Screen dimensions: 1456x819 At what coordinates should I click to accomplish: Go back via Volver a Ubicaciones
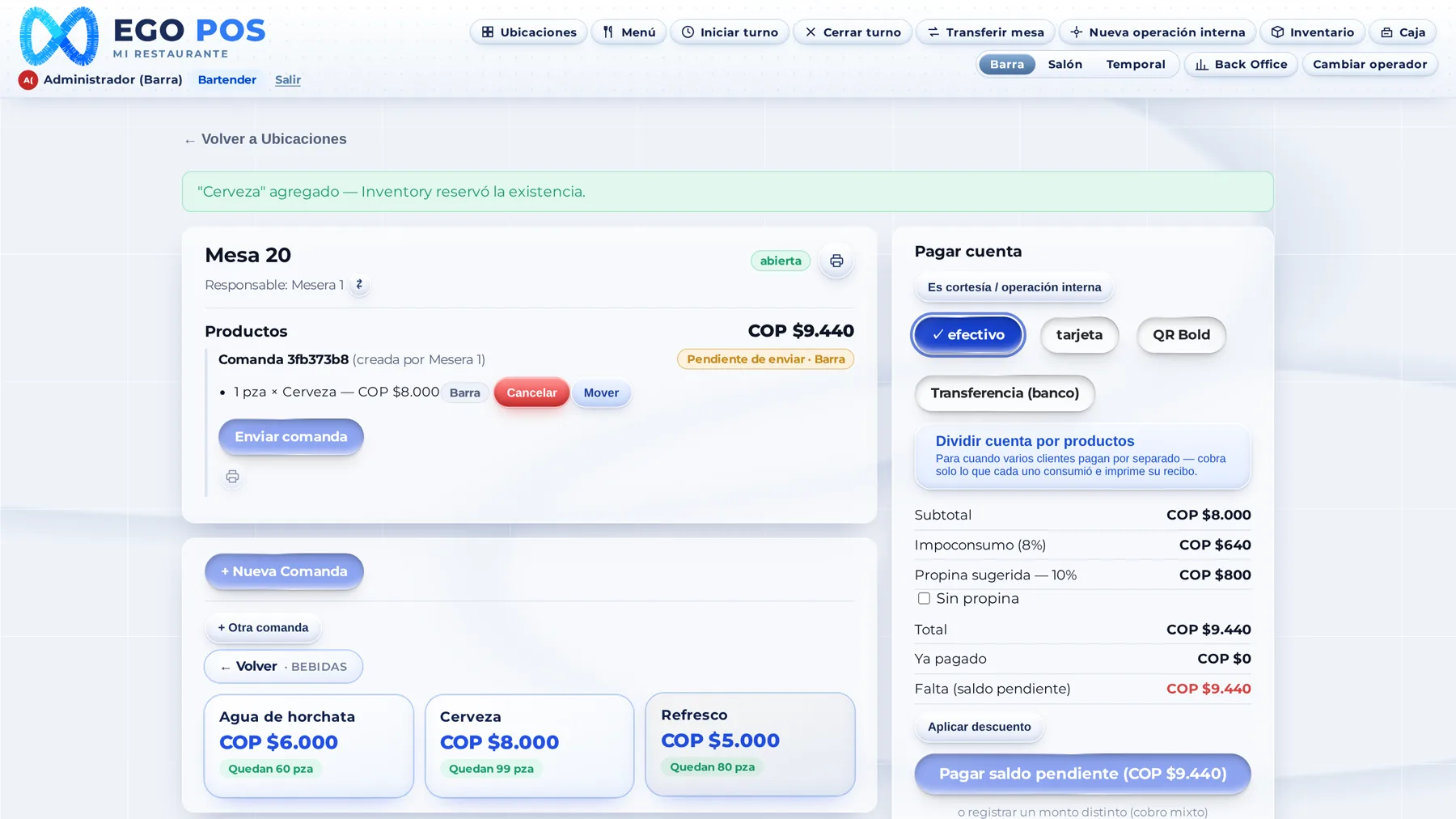coord(265,139)
